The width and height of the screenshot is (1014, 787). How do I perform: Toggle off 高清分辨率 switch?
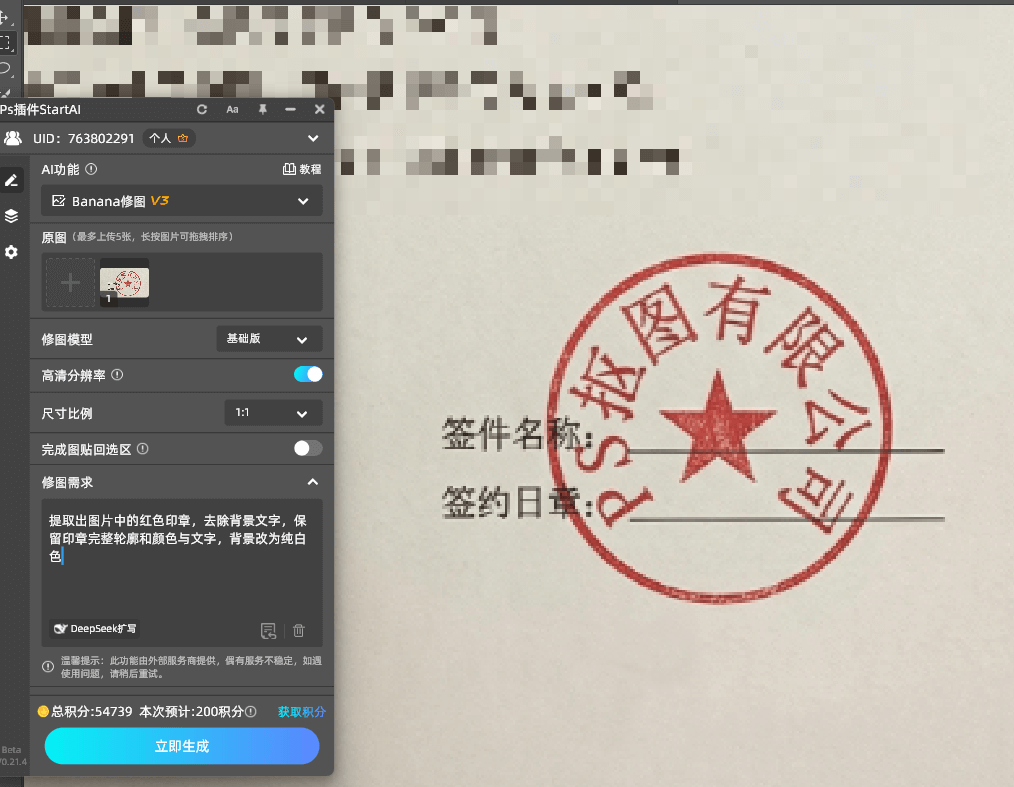pyautogui.click(x=307, y=375)
